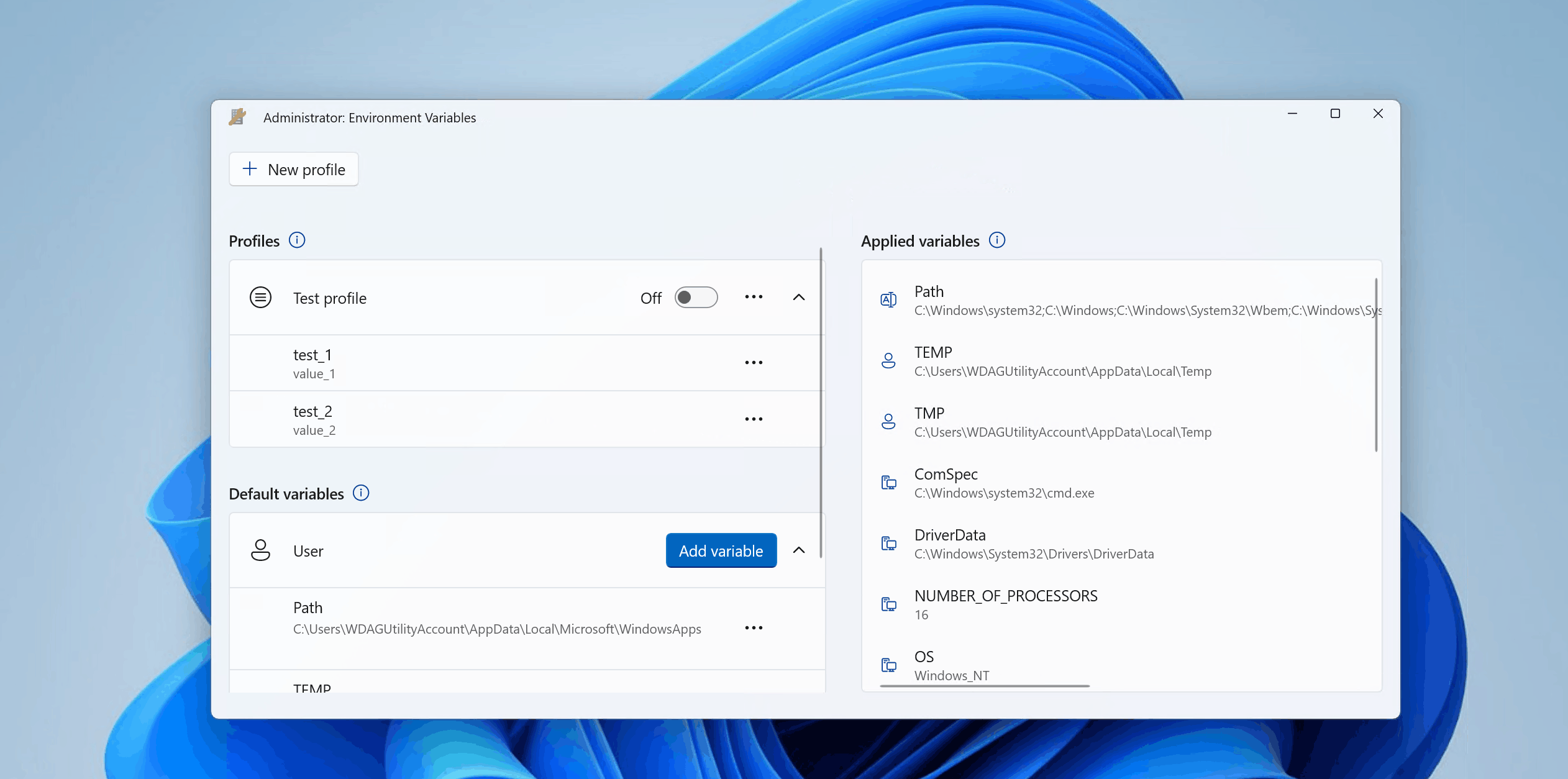Image resolution: width=1568 pixels, height=779 pixels.
Task: Click the Add variable button for User
Action: [720, 550]
